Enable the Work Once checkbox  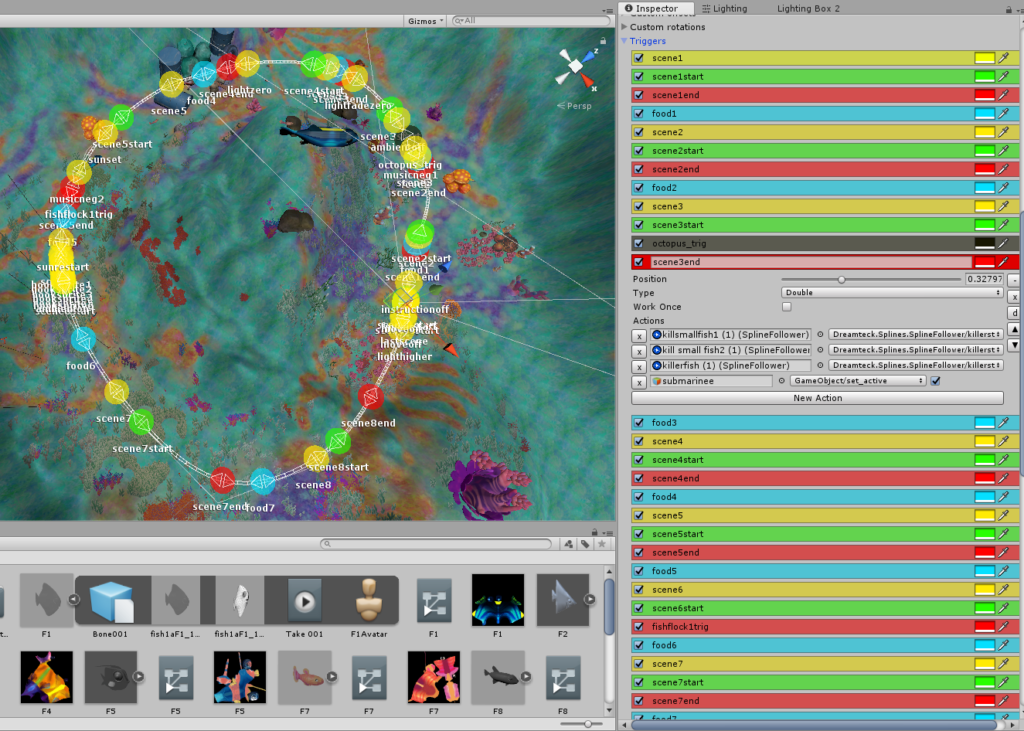pyautogui.click(x=786, y=306)
